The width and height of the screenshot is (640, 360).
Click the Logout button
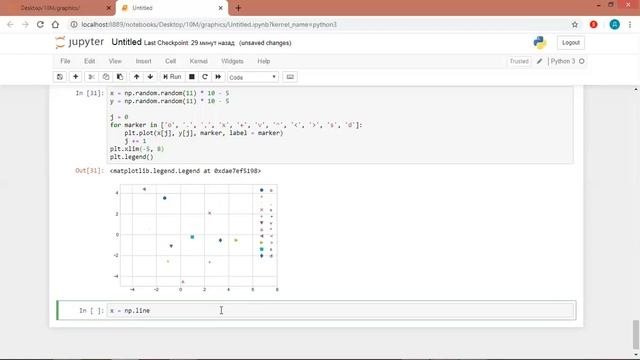tap(571, 42)
